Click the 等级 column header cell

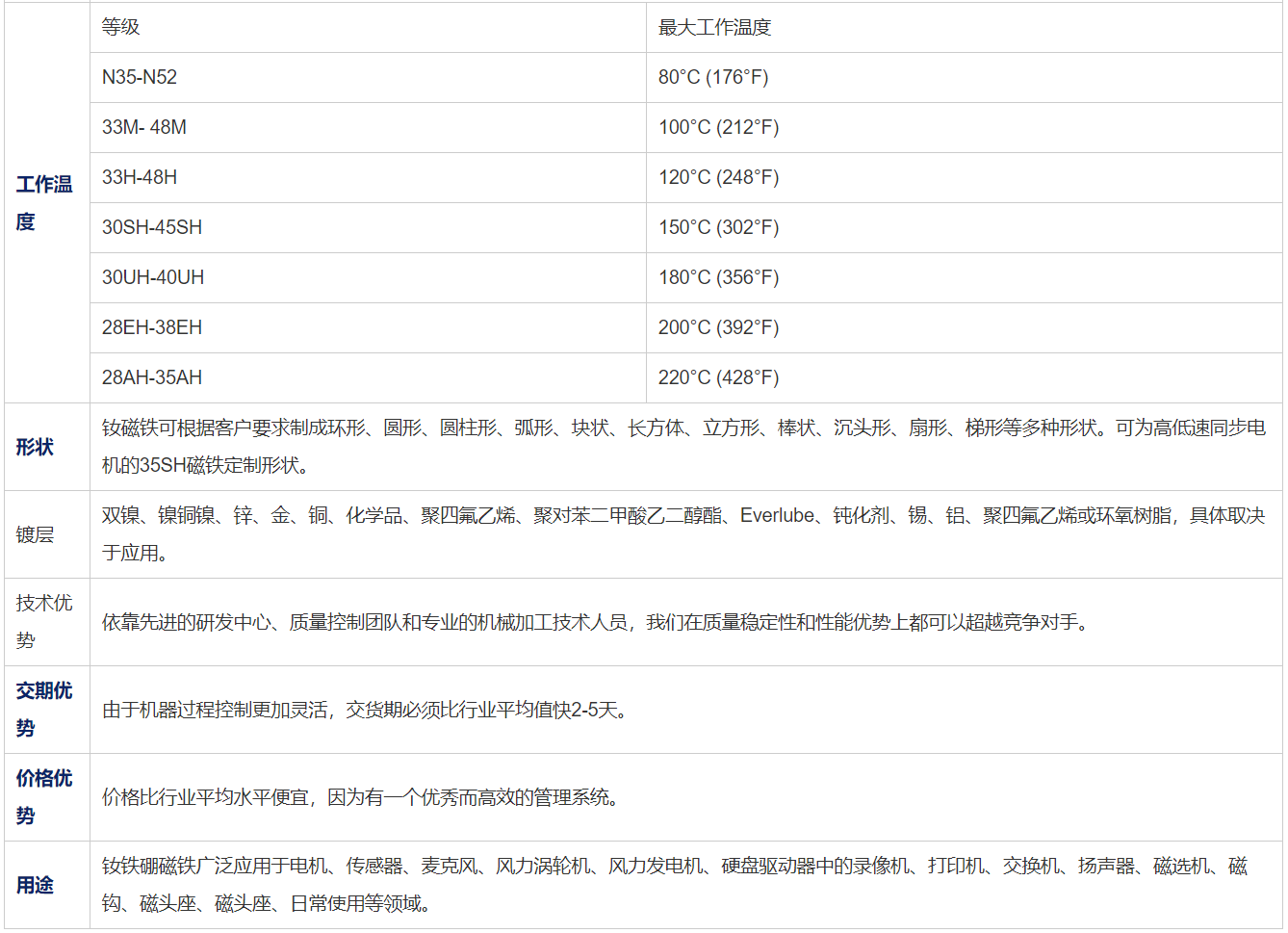[121, 28]
